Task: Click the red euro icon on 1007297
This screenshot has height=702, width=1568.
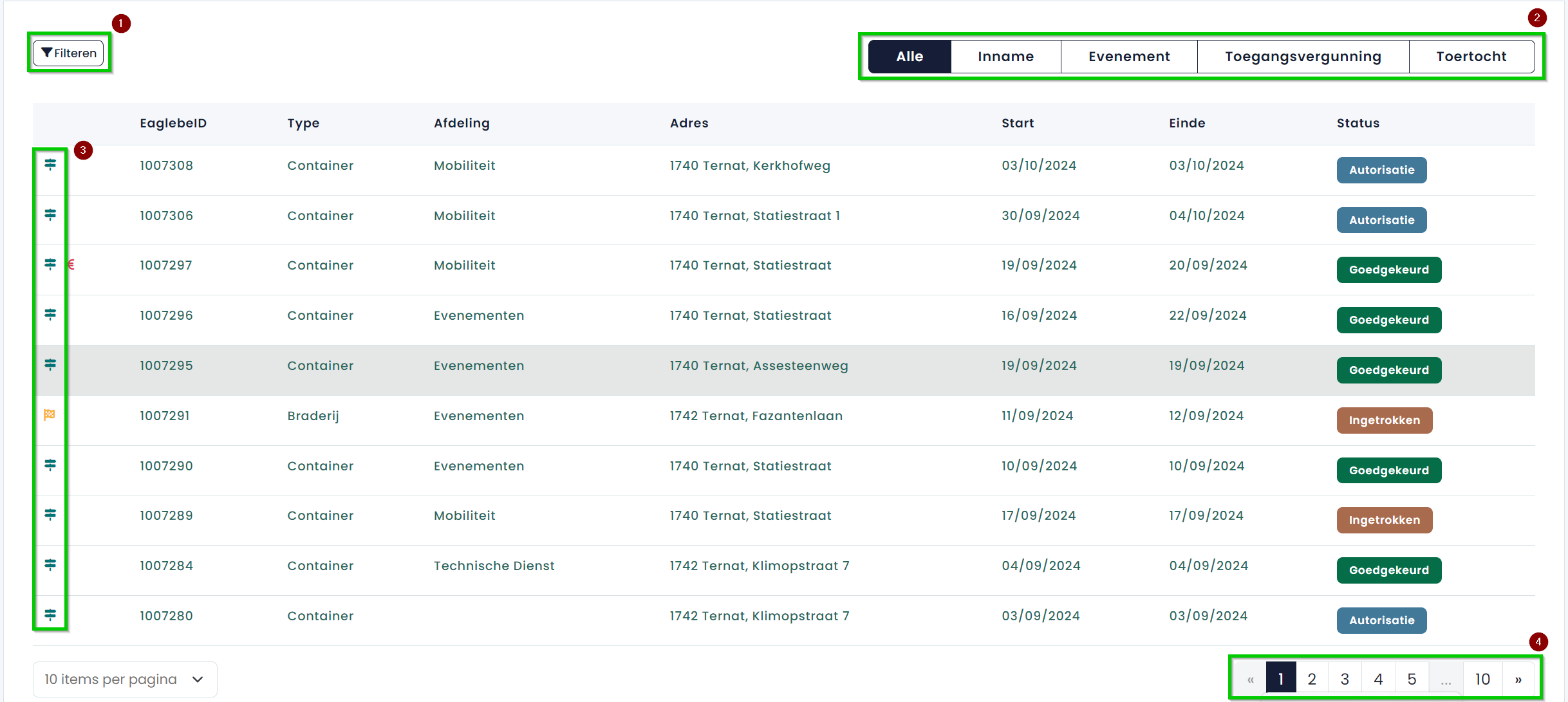Action: 71,264
